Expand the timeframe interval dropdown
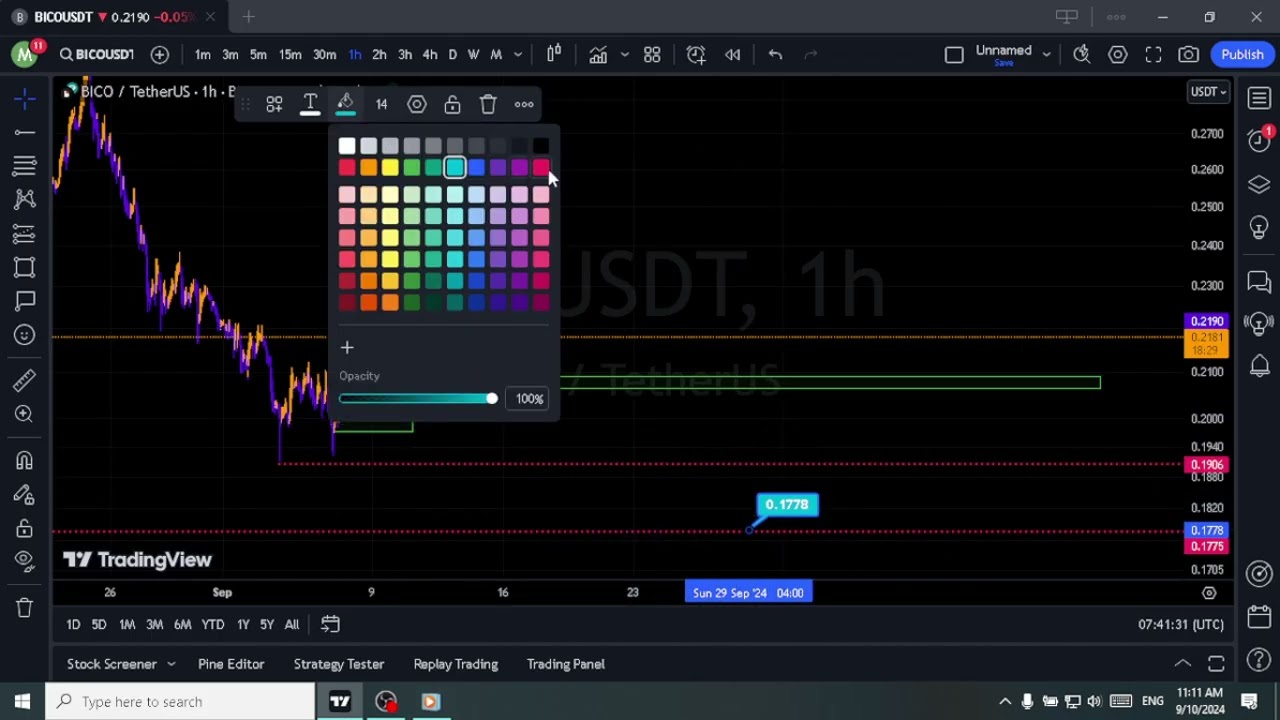 (x=518, y=54)
